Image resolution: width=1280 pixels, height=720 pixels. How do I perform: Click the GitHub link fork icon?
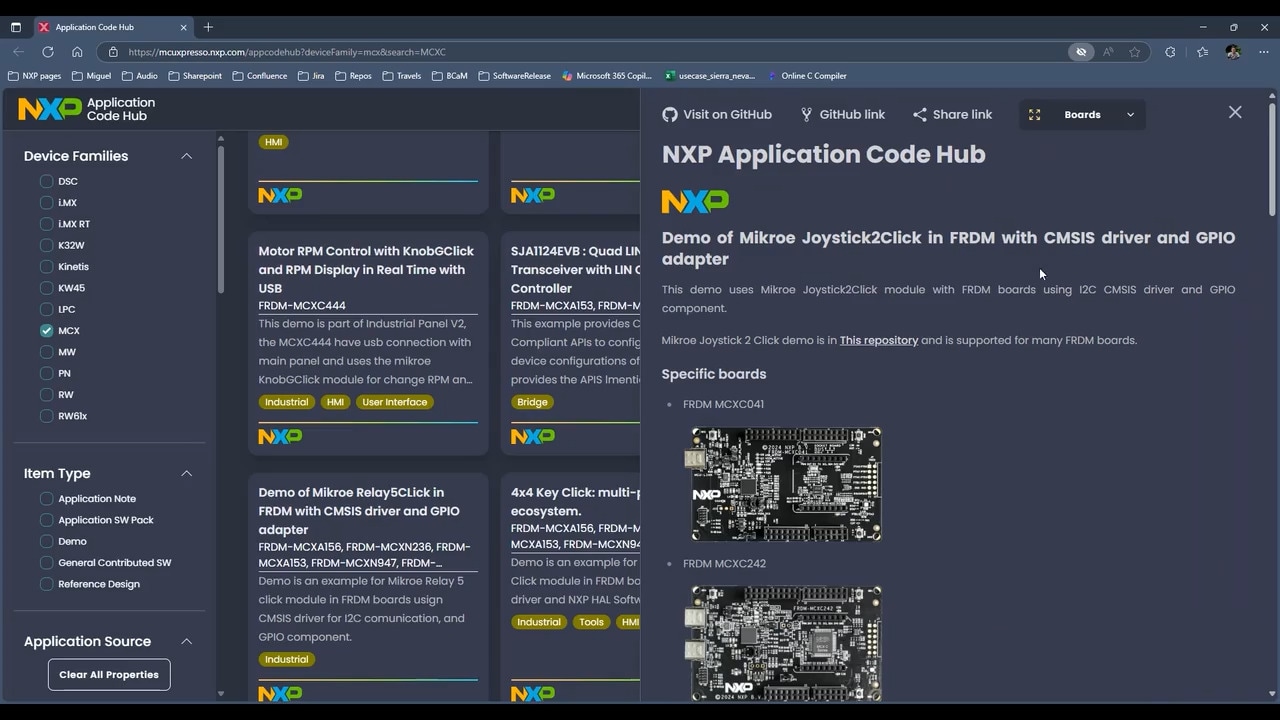[806, 115]
